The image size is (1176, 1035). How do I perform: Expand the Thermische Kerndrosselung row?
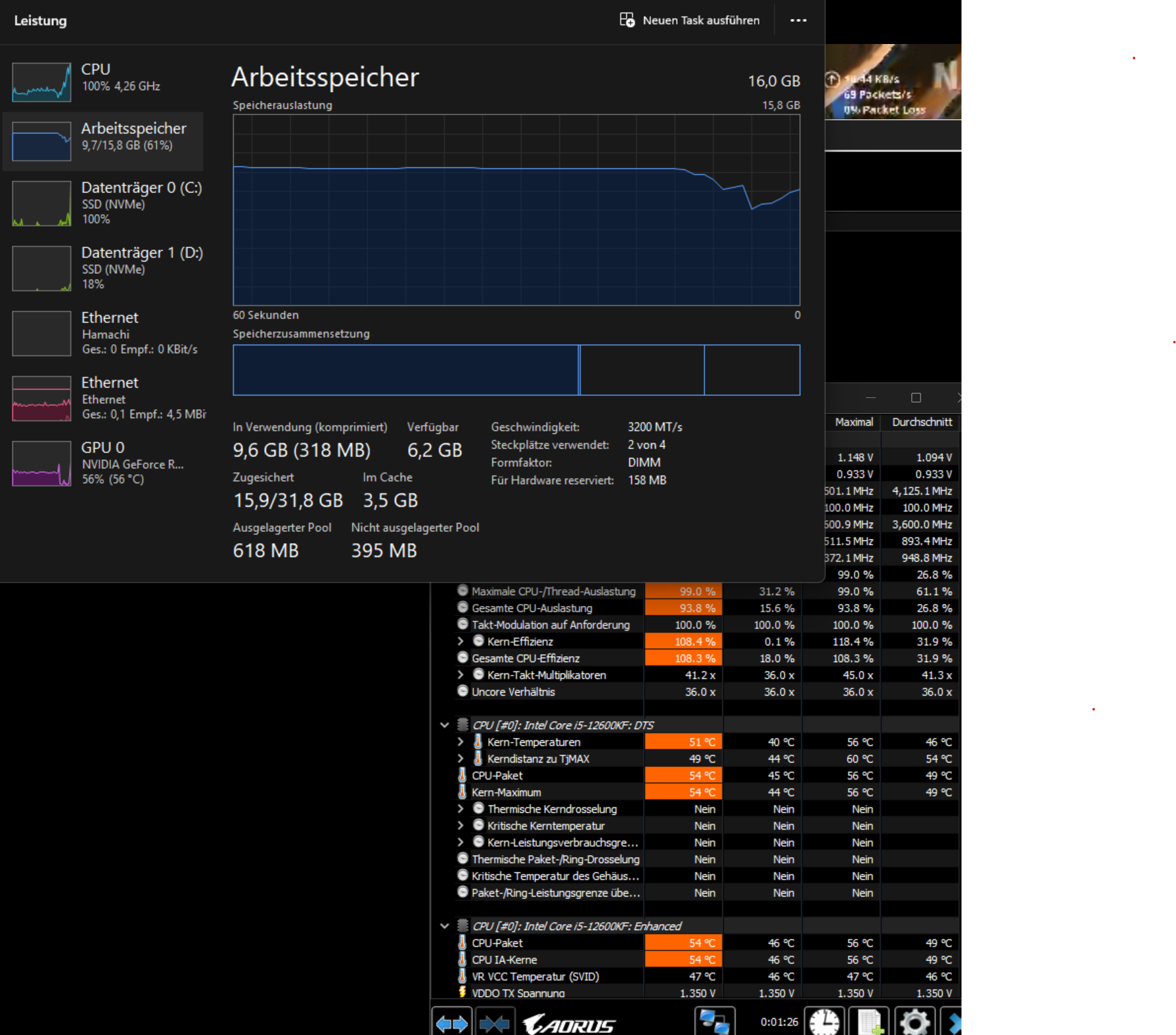click(461, 808)
